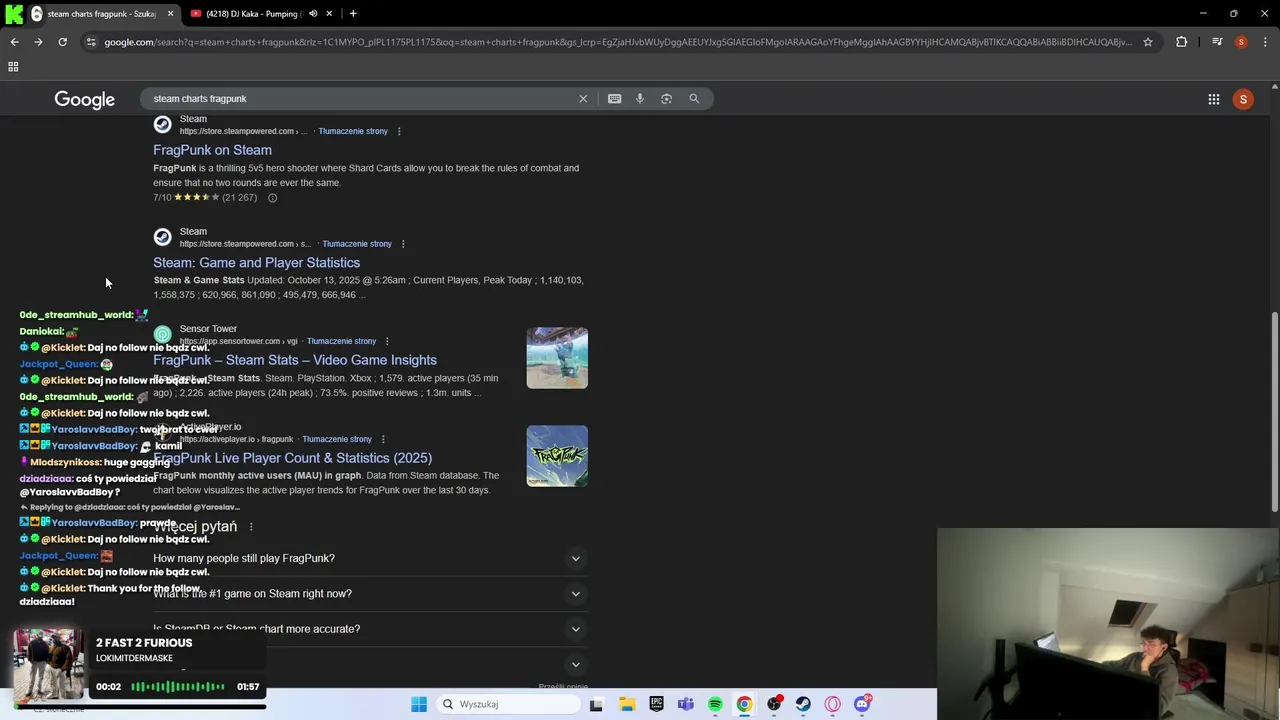The width and height of the screenshot is (1280, 720).
Task: Open the Windows Start menu
Action: [x=419, y=704]
